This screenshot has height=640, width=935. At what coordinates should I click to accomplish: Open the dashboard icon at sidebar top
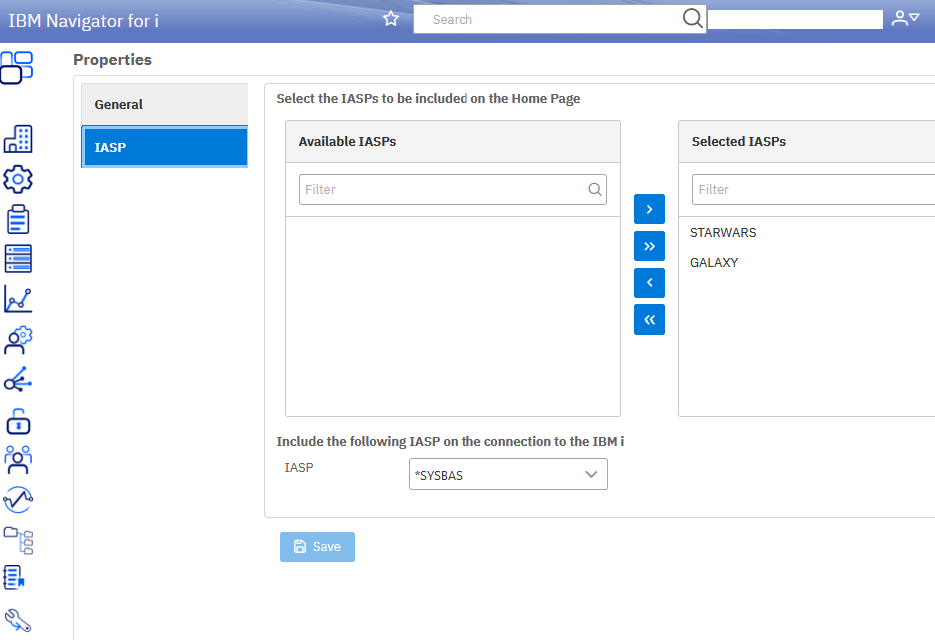17,67
